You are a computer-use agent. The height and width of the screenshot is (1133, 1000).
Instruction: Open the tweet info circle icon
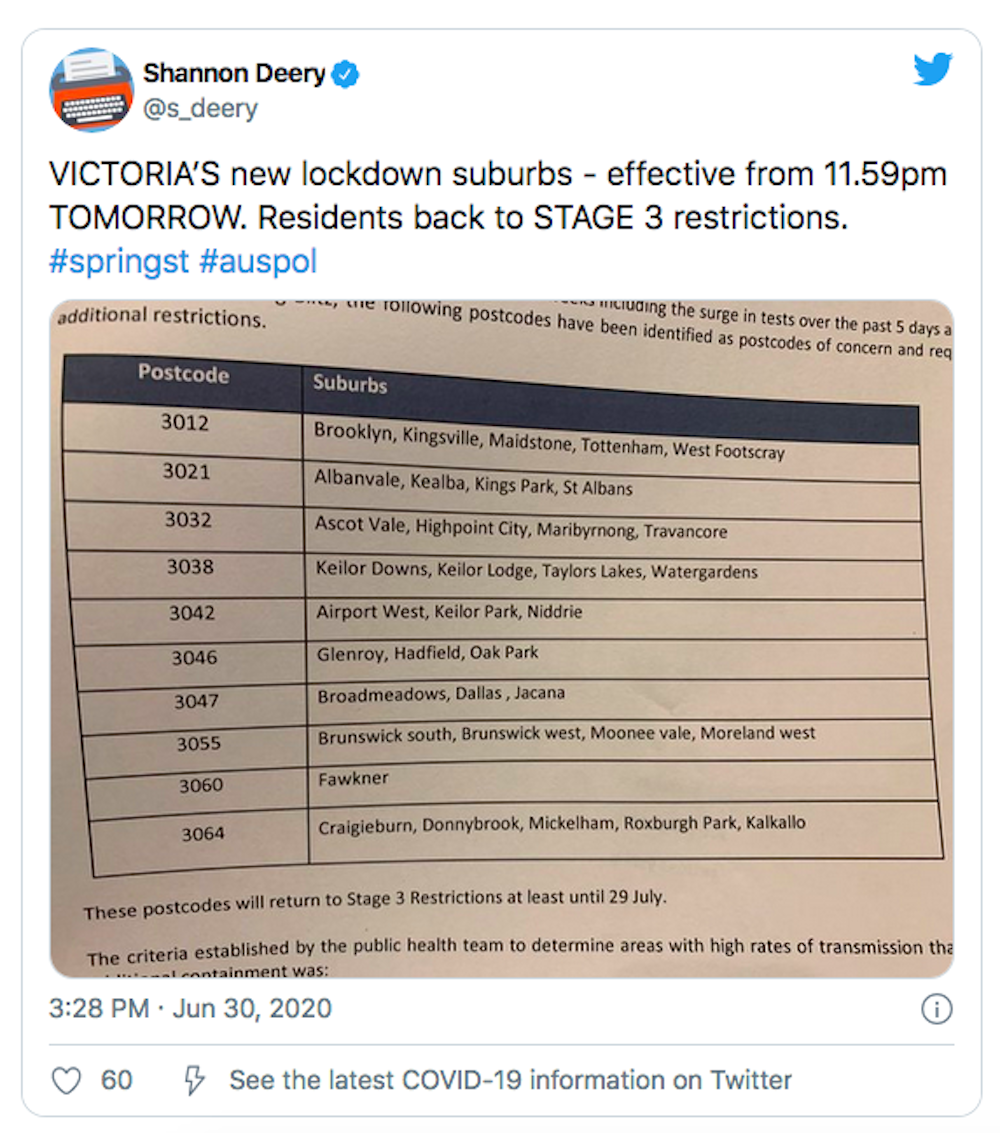pyautogui.click(x=935, y=1009)
